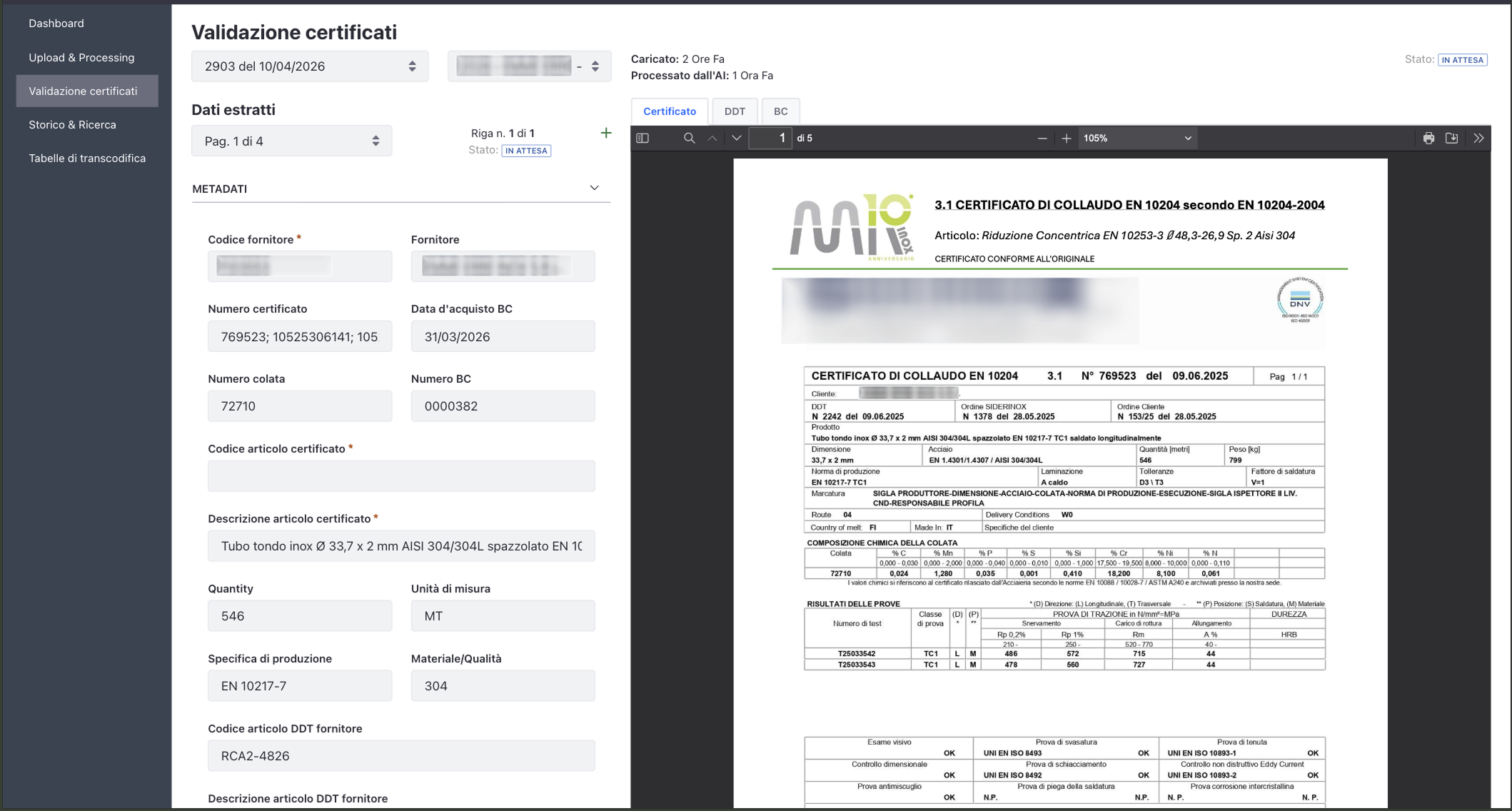Zoom in with the plus icon

1067,138
